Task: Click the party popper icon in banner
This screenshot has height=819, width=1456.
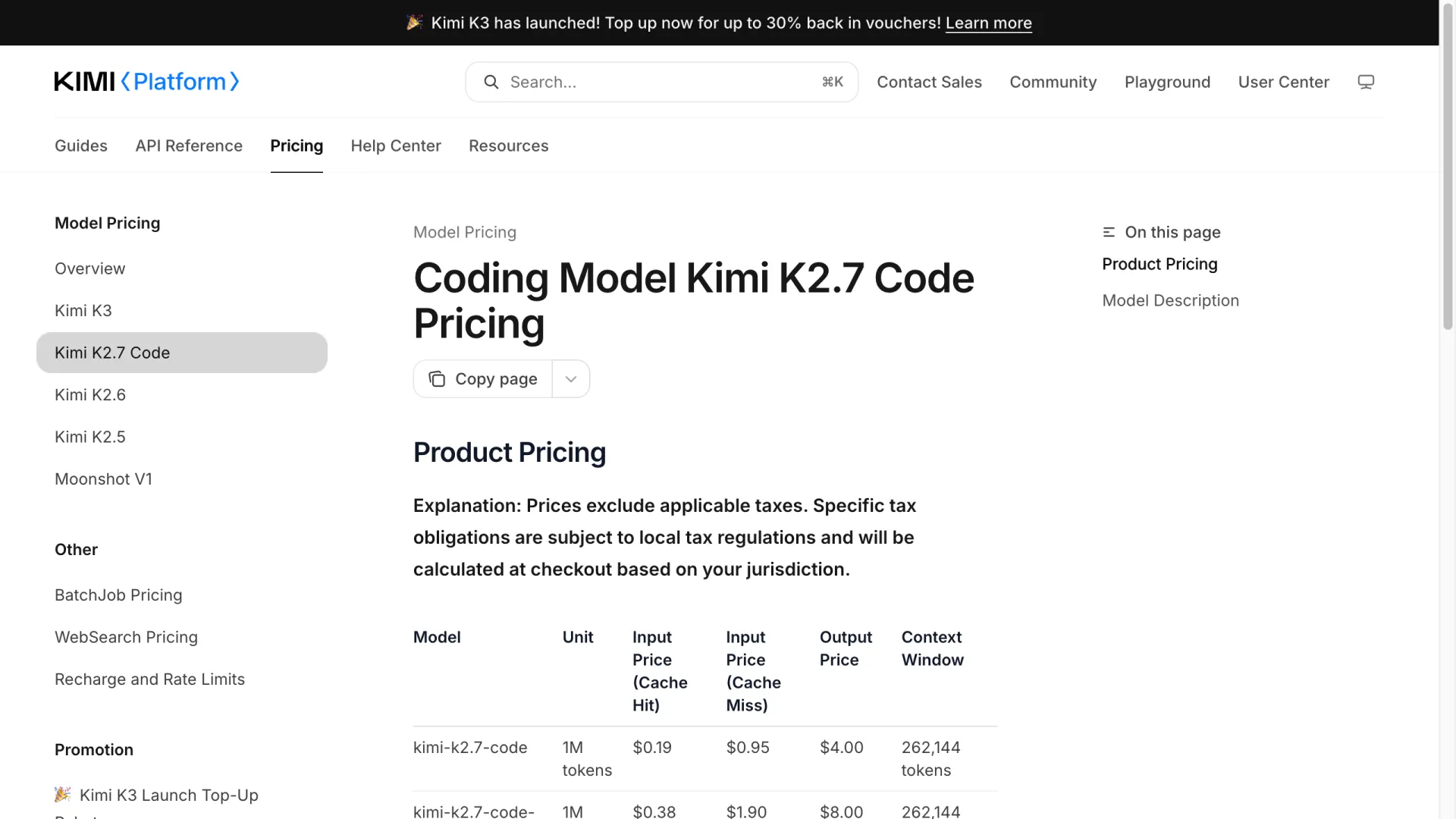Action: (x=414, y=23)
